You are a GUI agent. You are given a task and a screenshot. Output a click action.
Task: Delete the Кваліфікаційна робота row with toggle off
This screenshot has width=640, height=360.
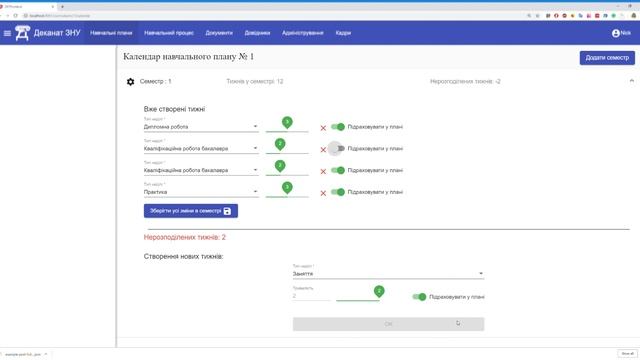(323, 150)
